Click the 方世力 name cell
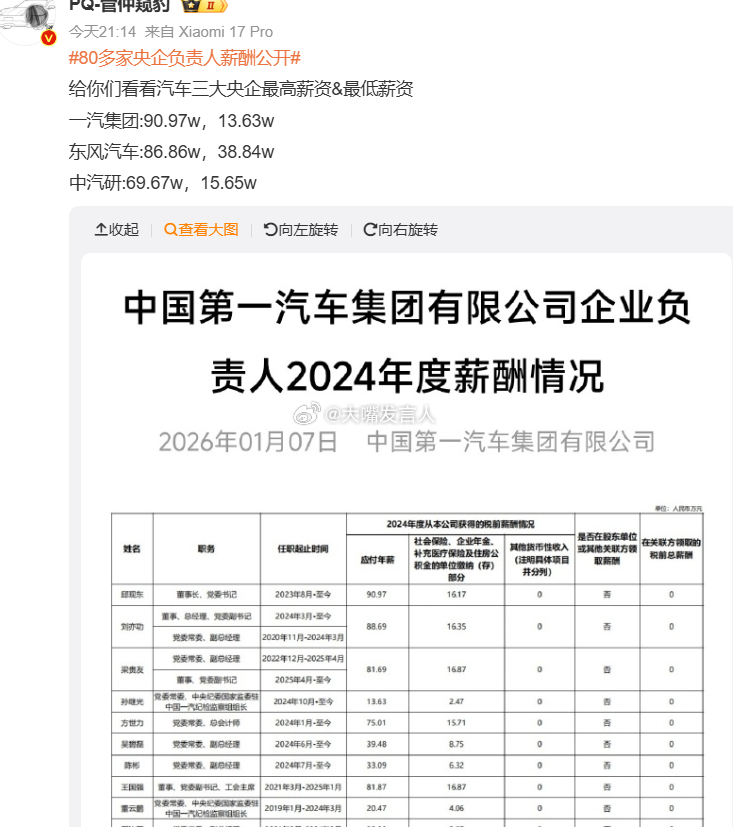Viewport: 733px width, 827px height. click(x=132, y=723)
